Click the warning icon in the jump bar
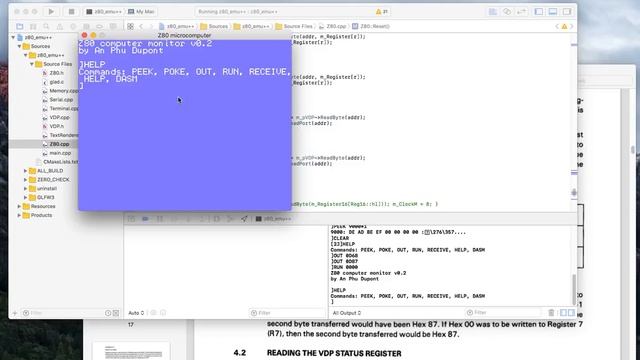The width and height of the screenshot is (640, 360). coord(564,26)
